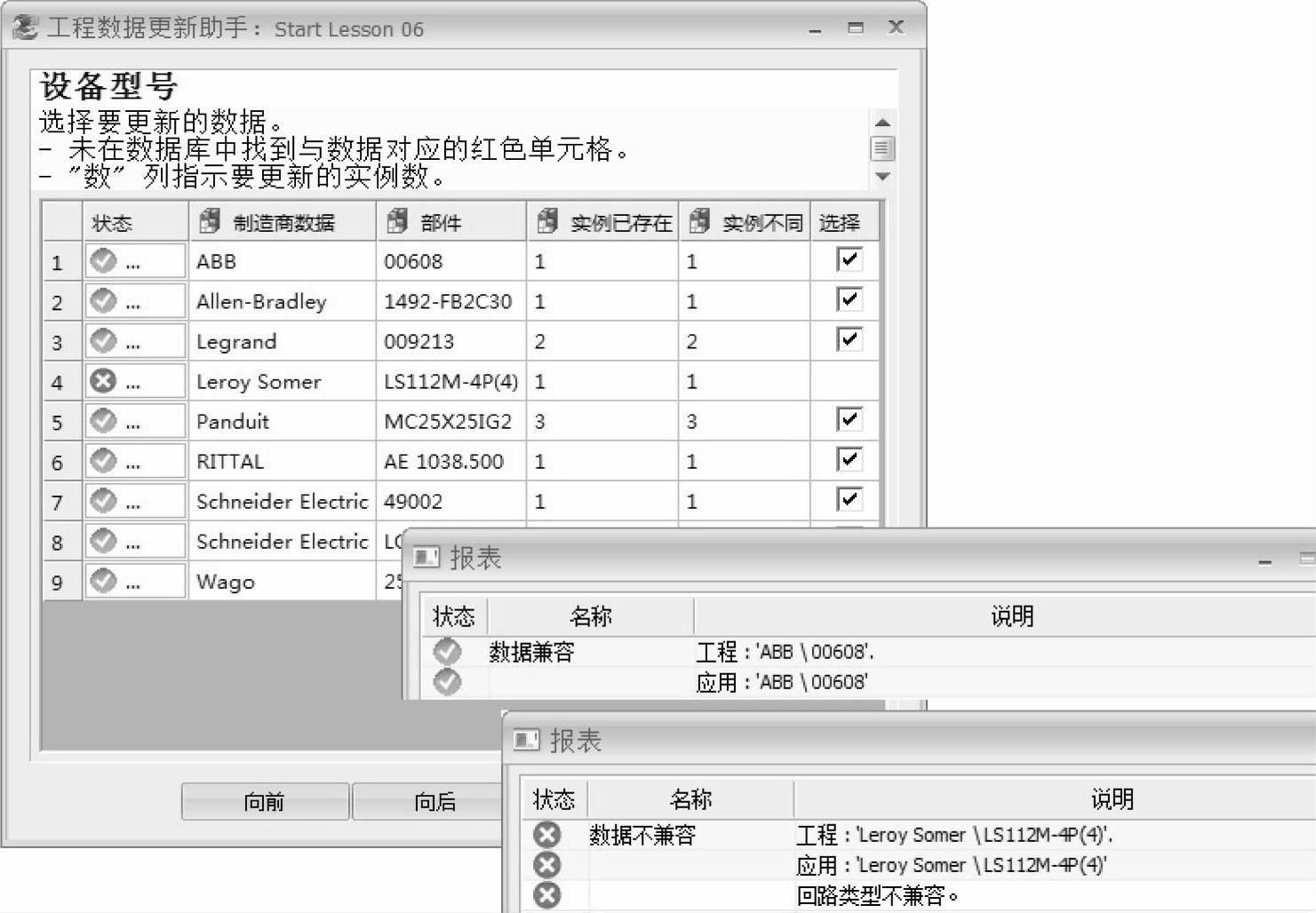Click the X icon beside 回路类型不兼容
This screenshot has height=913, width=1316.
pos(547,895)
